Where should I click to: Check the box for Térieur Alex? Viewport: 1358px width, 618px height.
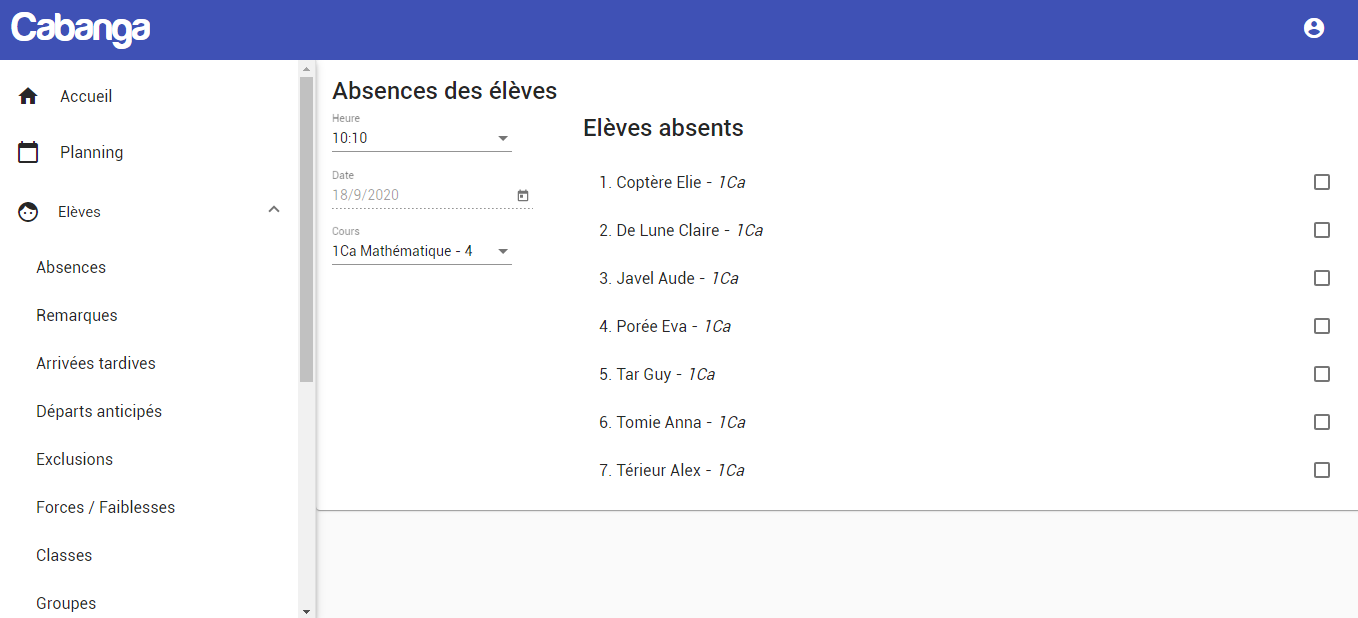[x=1322, y=470]
